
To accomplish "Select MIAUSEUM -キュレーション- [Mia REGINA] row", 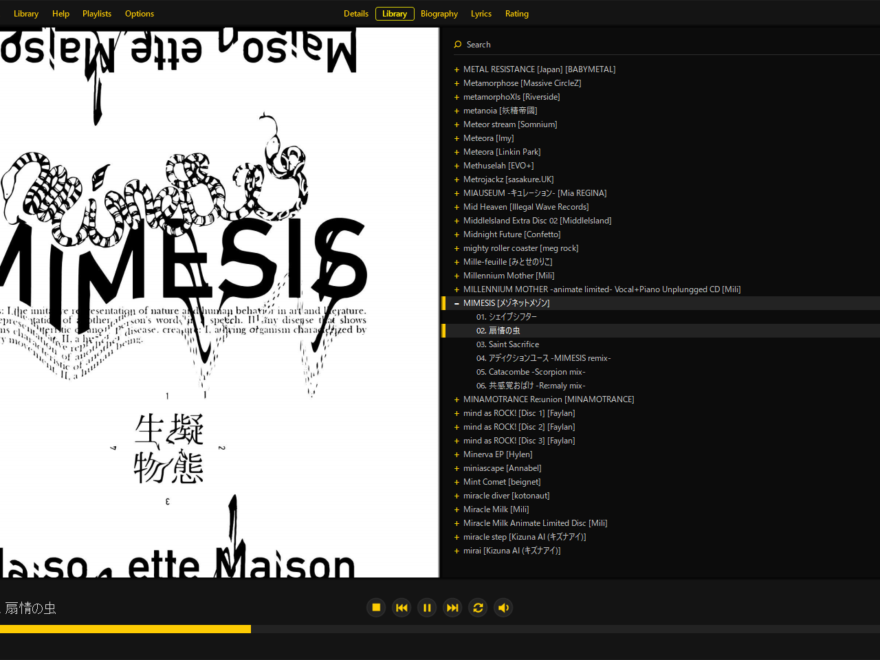I will pyautogui.click(x=535, y=193).
